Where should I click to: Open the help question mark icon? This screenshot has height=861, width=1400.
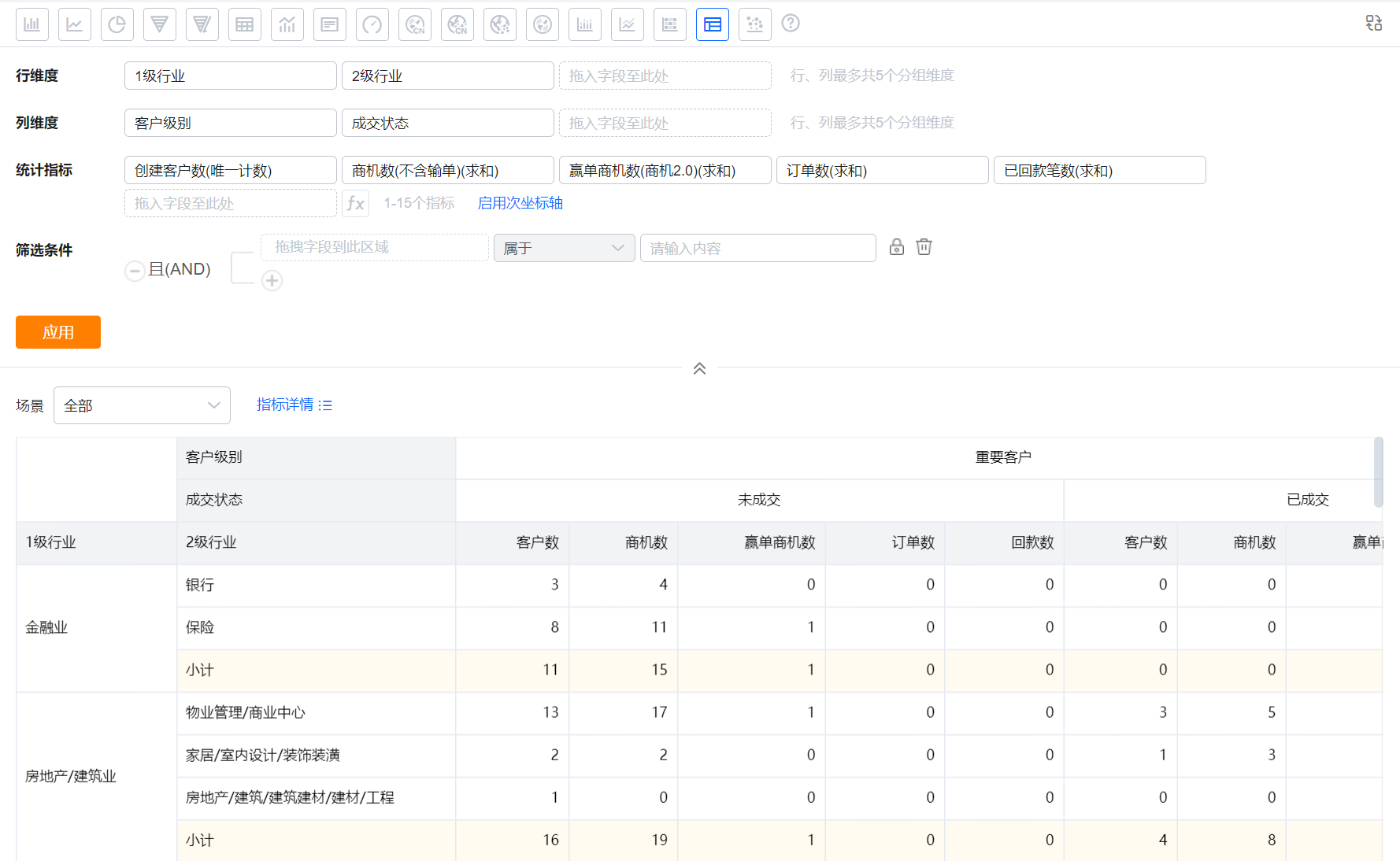[x=791, y=24]
